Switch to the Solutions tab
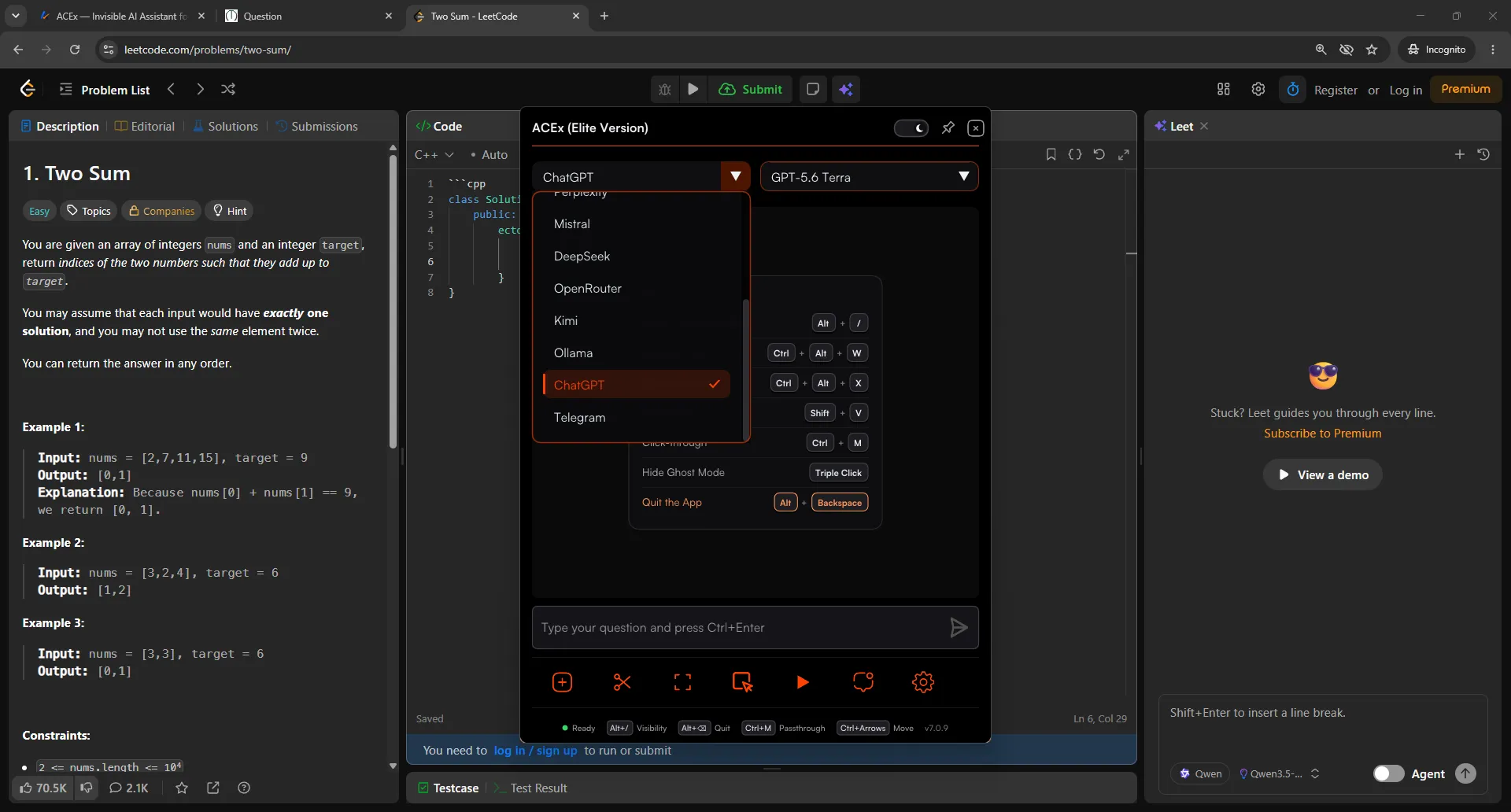The height and width of the screenshot is (812, 1511). [x=225, y=126]
